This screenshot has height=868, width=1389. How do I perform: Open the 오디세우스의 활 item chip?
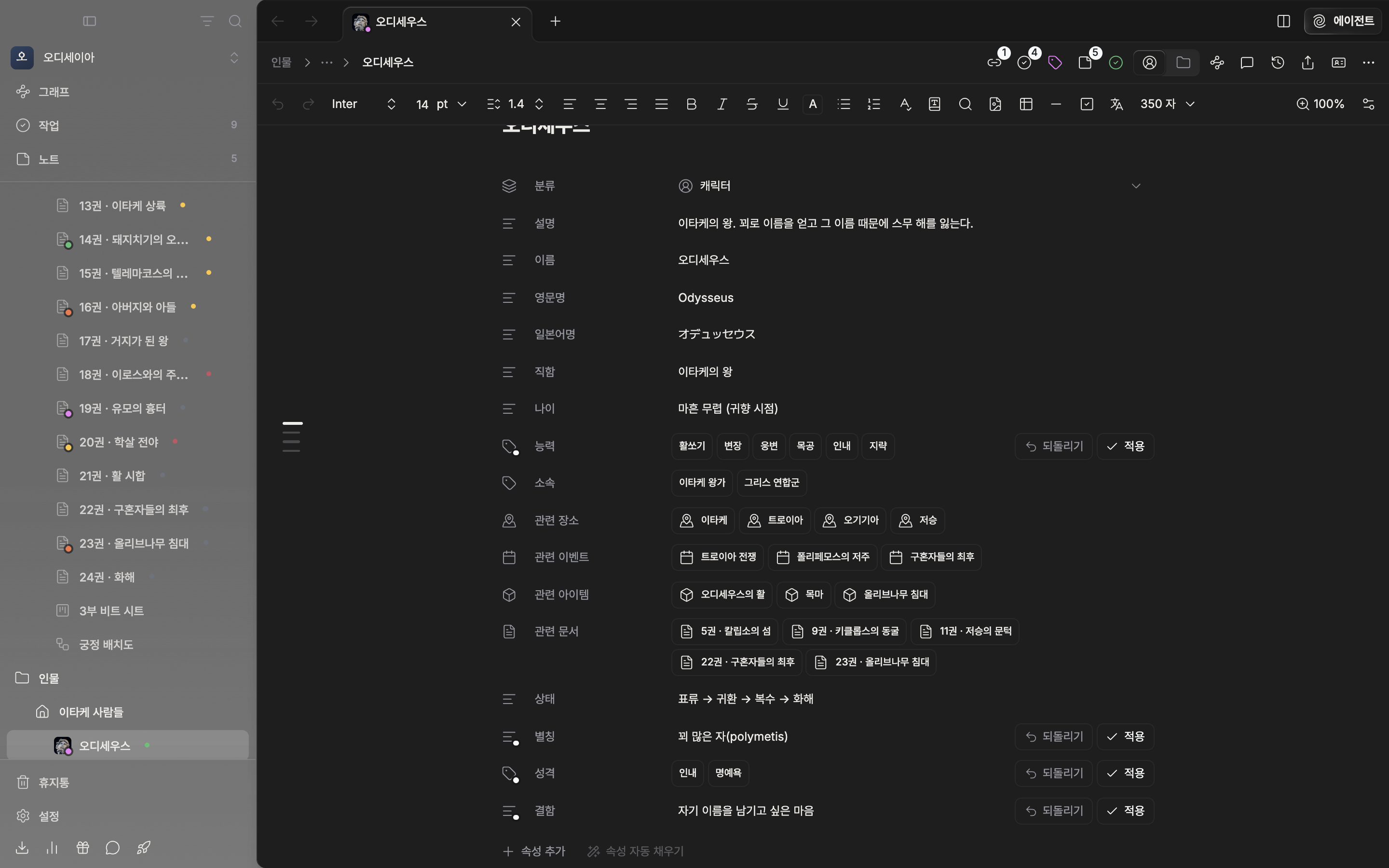click(722, 595)
